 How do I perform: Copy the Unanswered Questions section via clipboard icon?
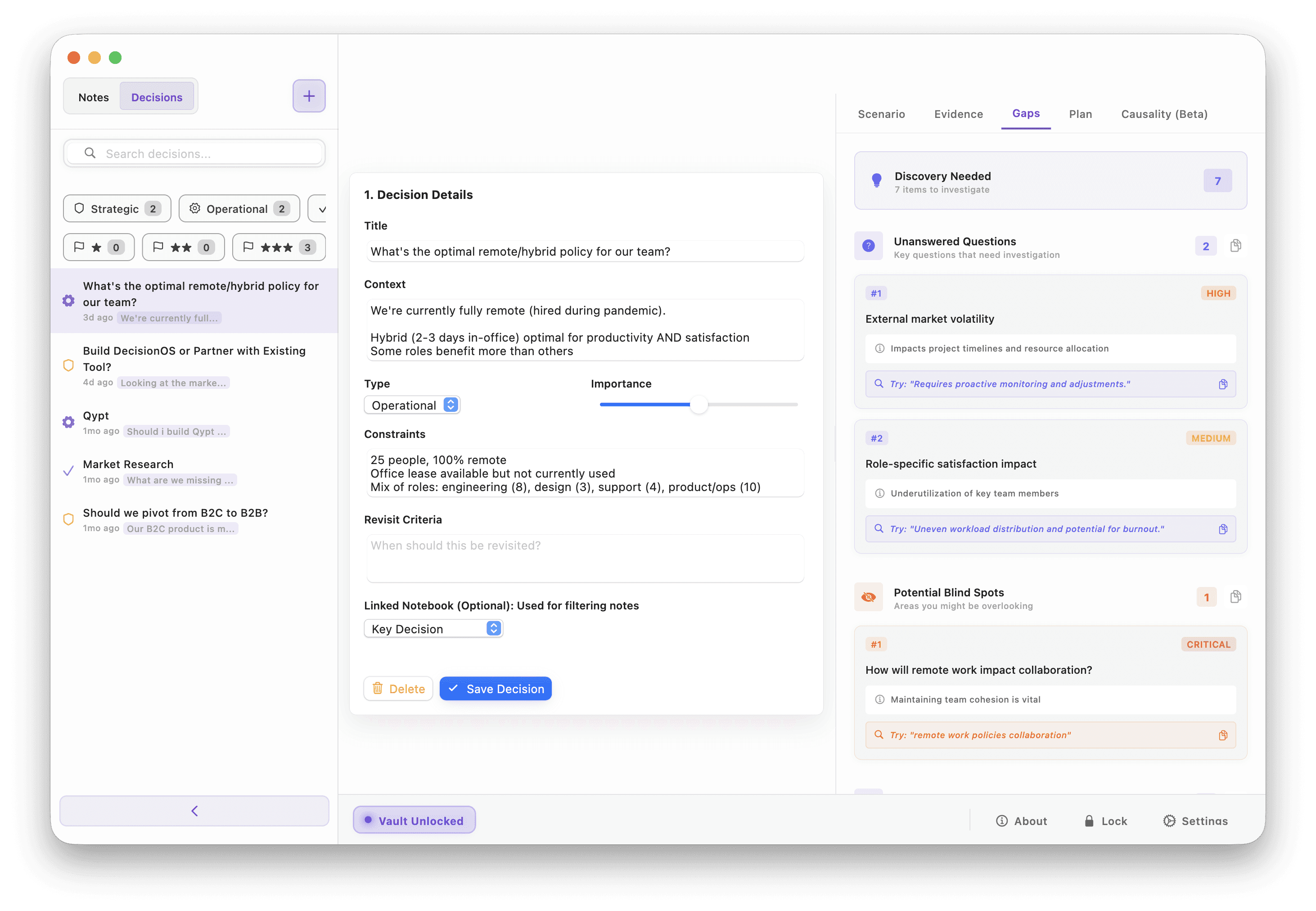[1235, 246]
